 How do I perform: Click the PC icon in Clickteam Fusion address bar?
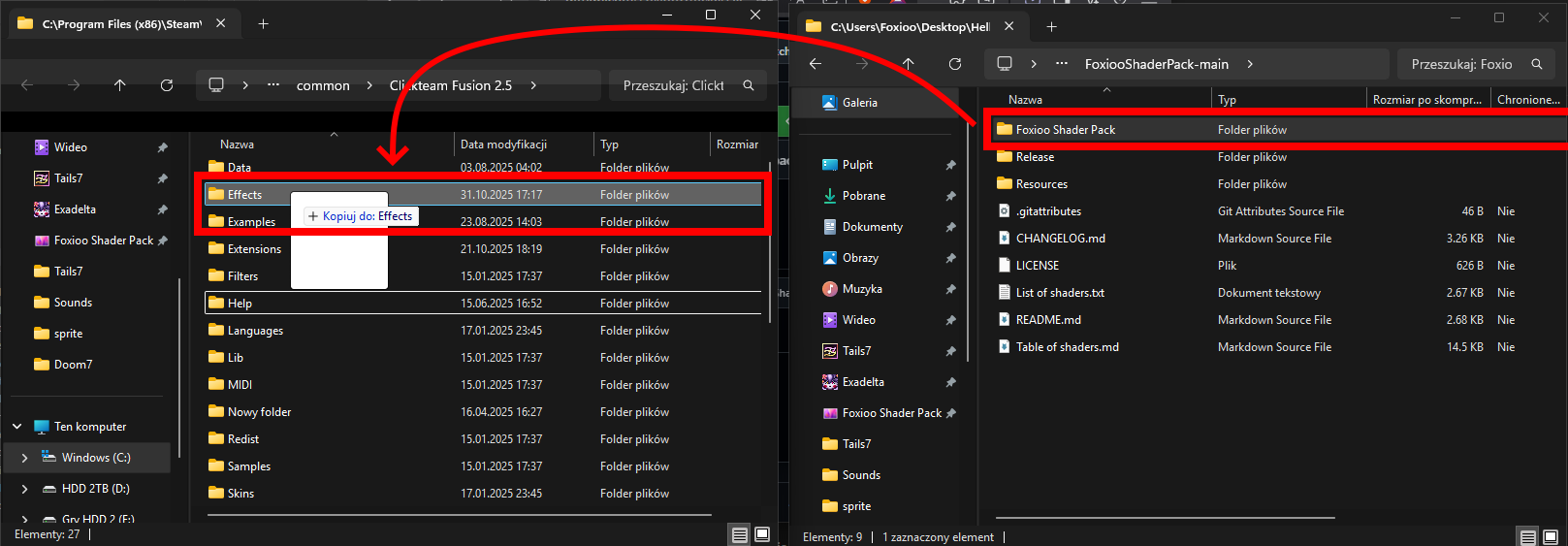tap(216, 85)
